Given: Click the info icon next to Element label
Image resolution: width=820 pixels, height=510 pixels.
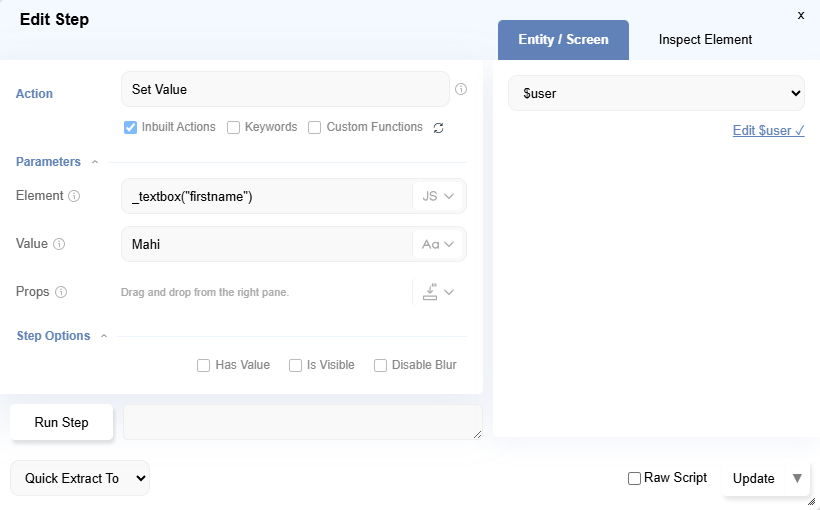Looking at the screenshot, I should point(74,196).
